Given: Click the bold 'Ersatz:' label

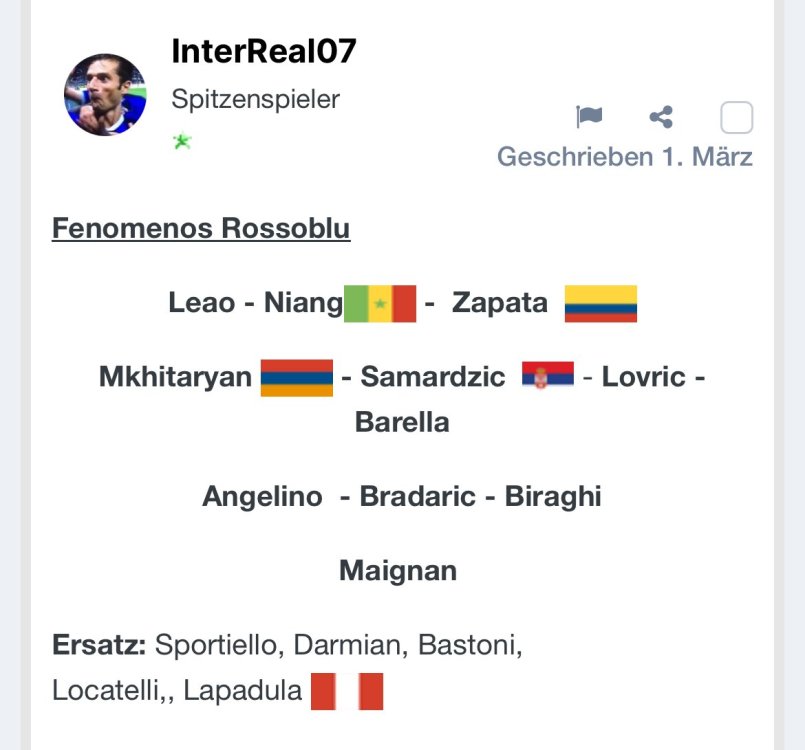Looking at the screenshot, I should coord(99,645).
